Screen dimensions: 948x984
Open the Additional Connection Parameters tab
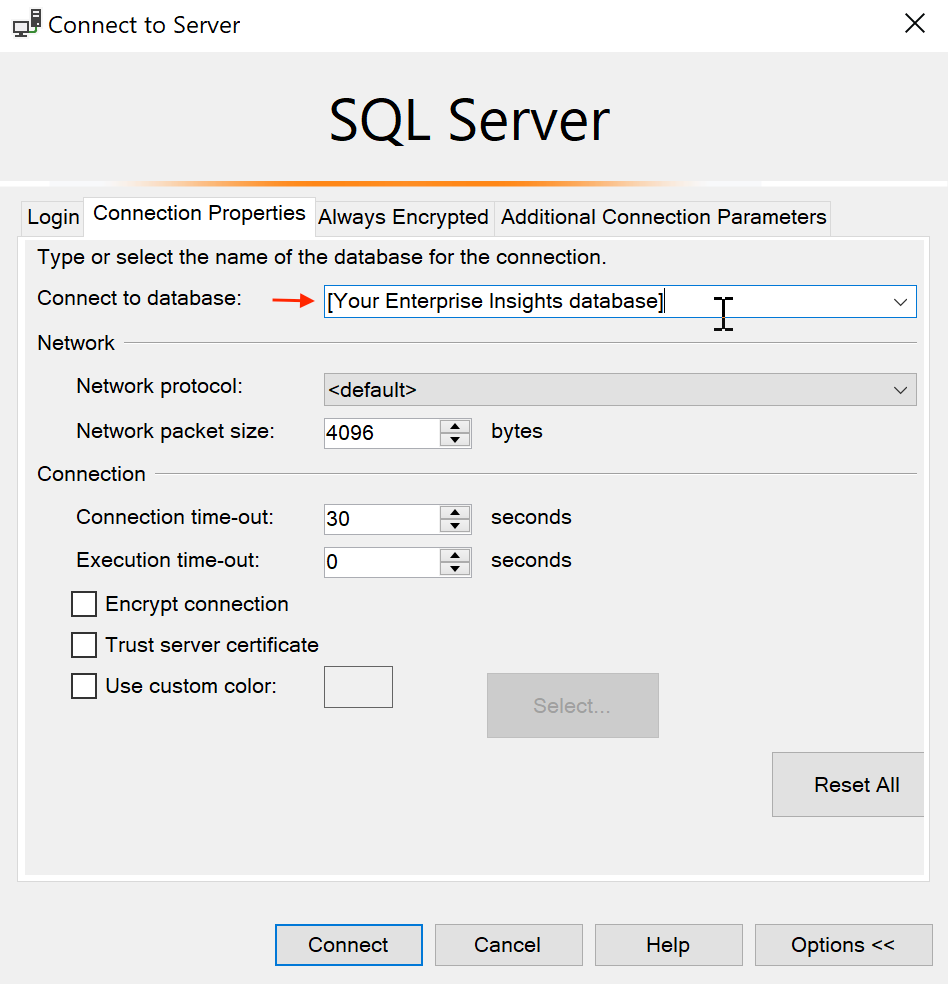tap(663, 218)
